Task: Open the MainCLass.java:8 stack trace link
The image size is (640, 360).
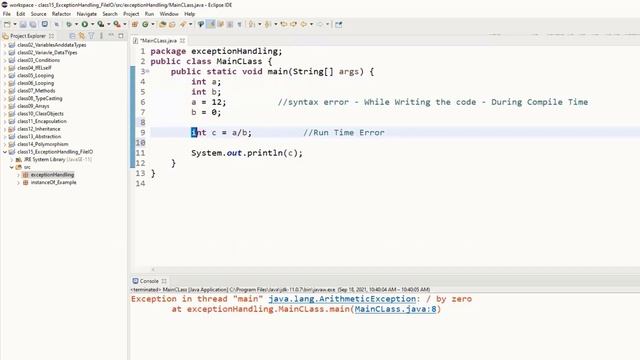Action: point(396,309)
